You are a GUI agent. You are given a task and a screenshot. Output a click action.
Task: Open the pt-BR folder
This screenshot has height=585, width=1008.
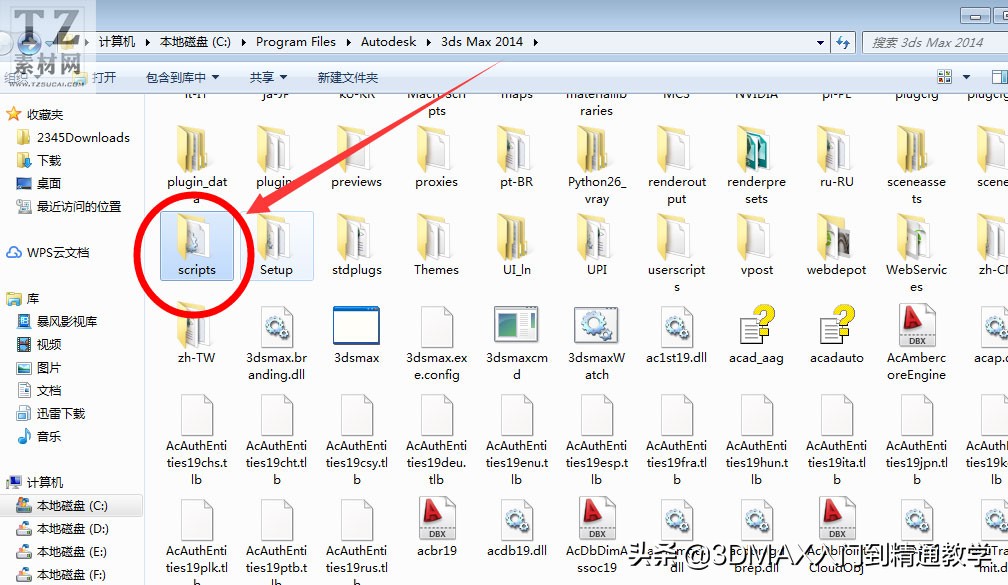point(516,158)
